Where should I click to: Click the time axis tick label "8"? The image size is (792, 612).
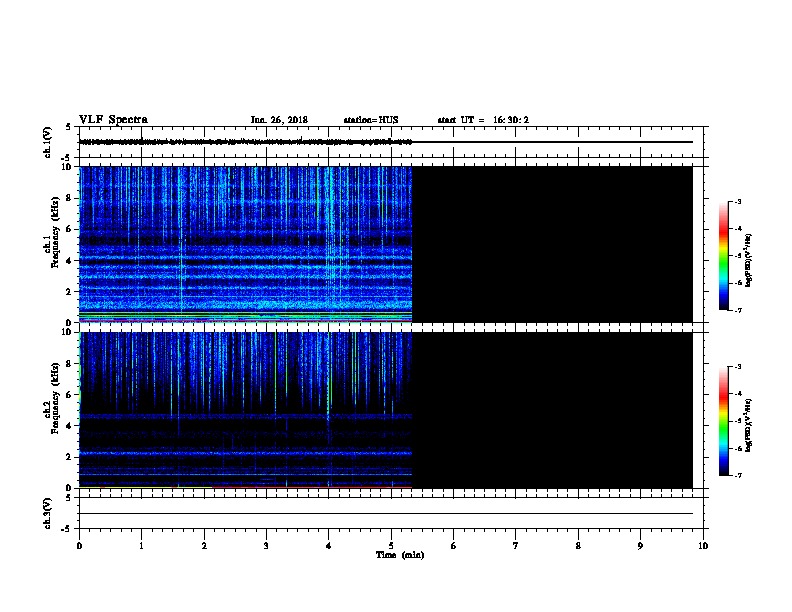click(578, 545)
